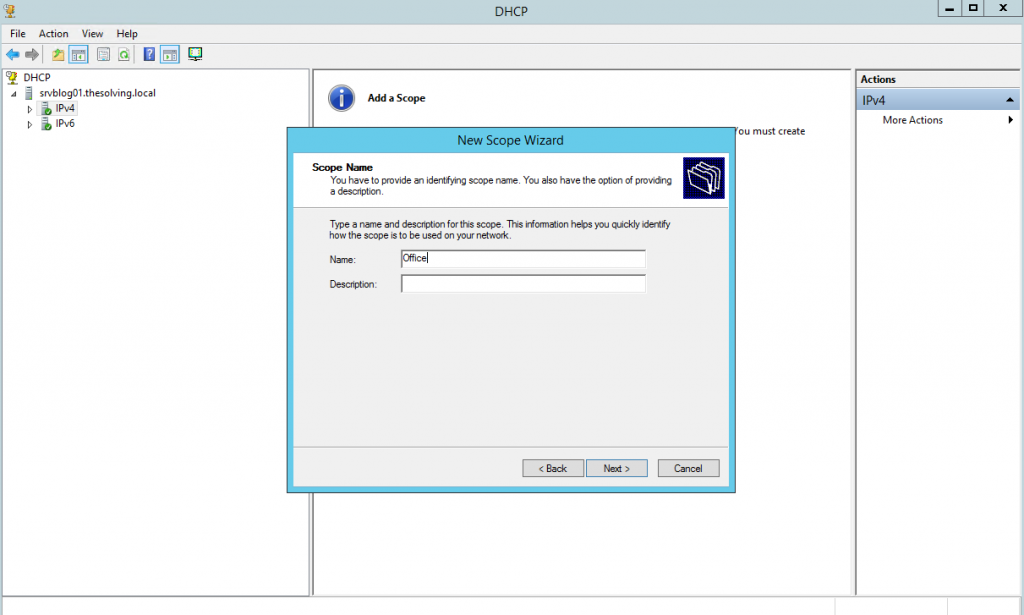Click the srvblog01 server icon in tree
Image resolution: width=1024 pixels, height=615 pixels.
(x=29, y=93)
